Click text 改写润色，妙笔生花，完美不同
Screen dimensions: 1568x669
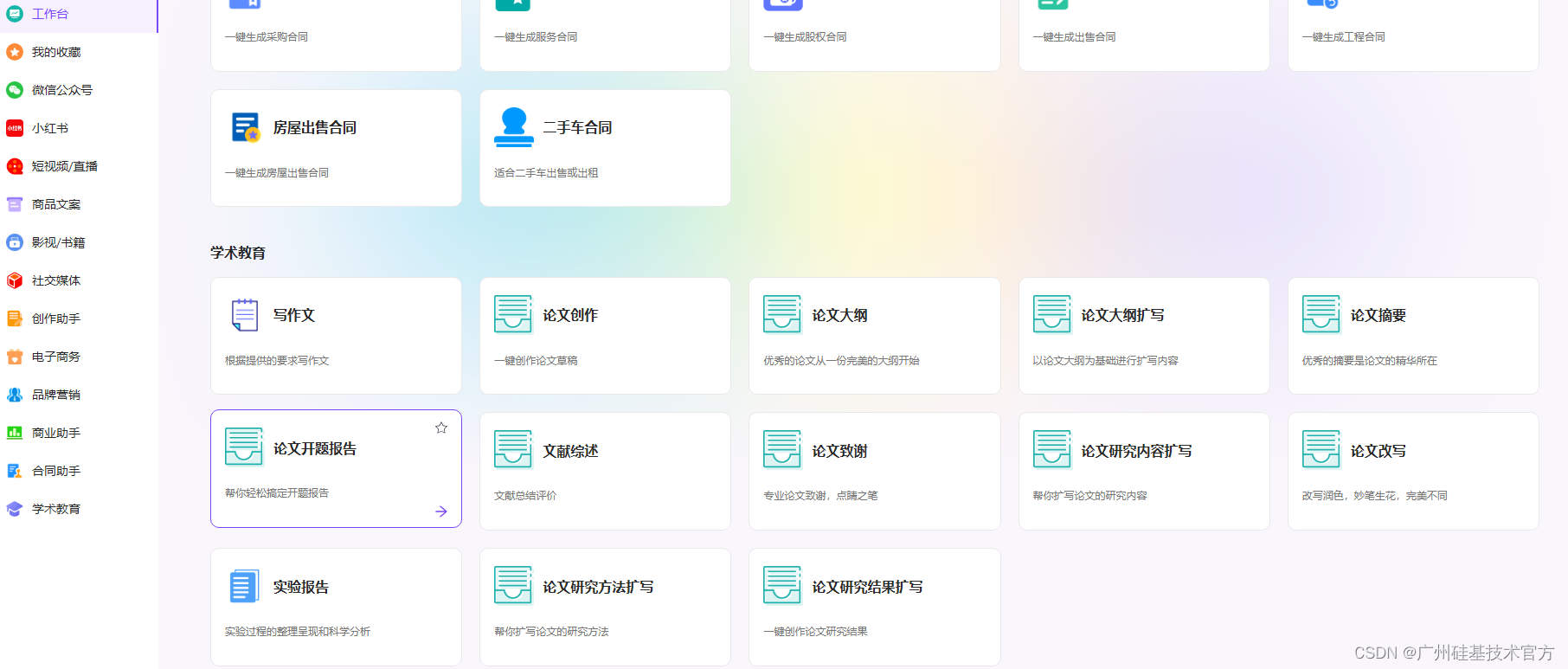[1375, 496]
